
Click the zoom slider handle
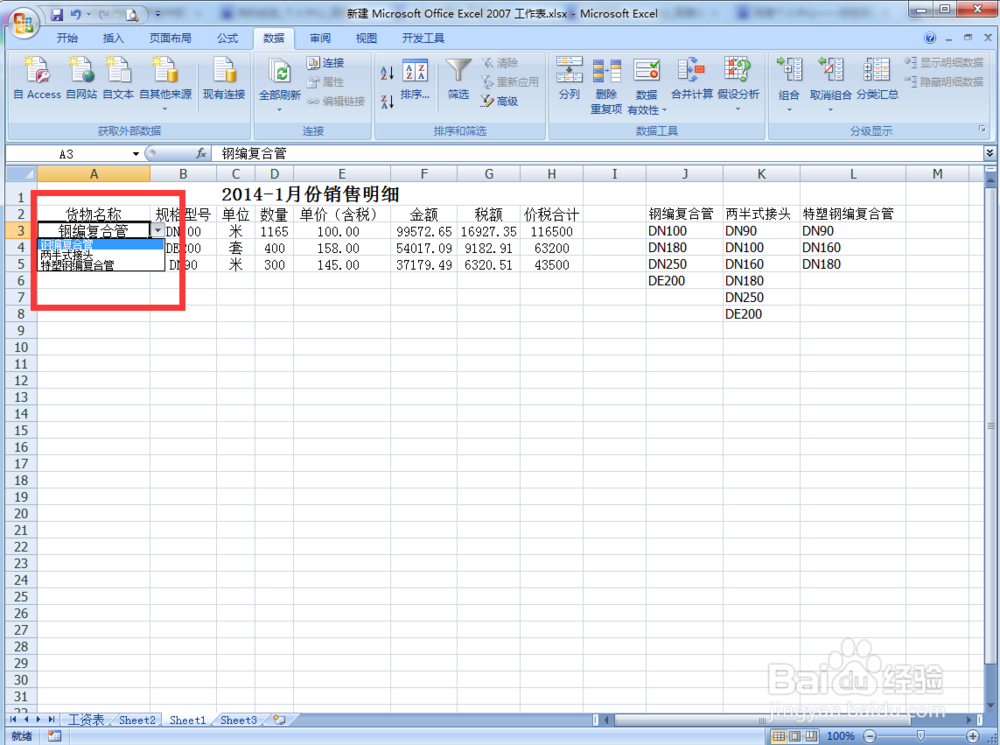point(921,736)
